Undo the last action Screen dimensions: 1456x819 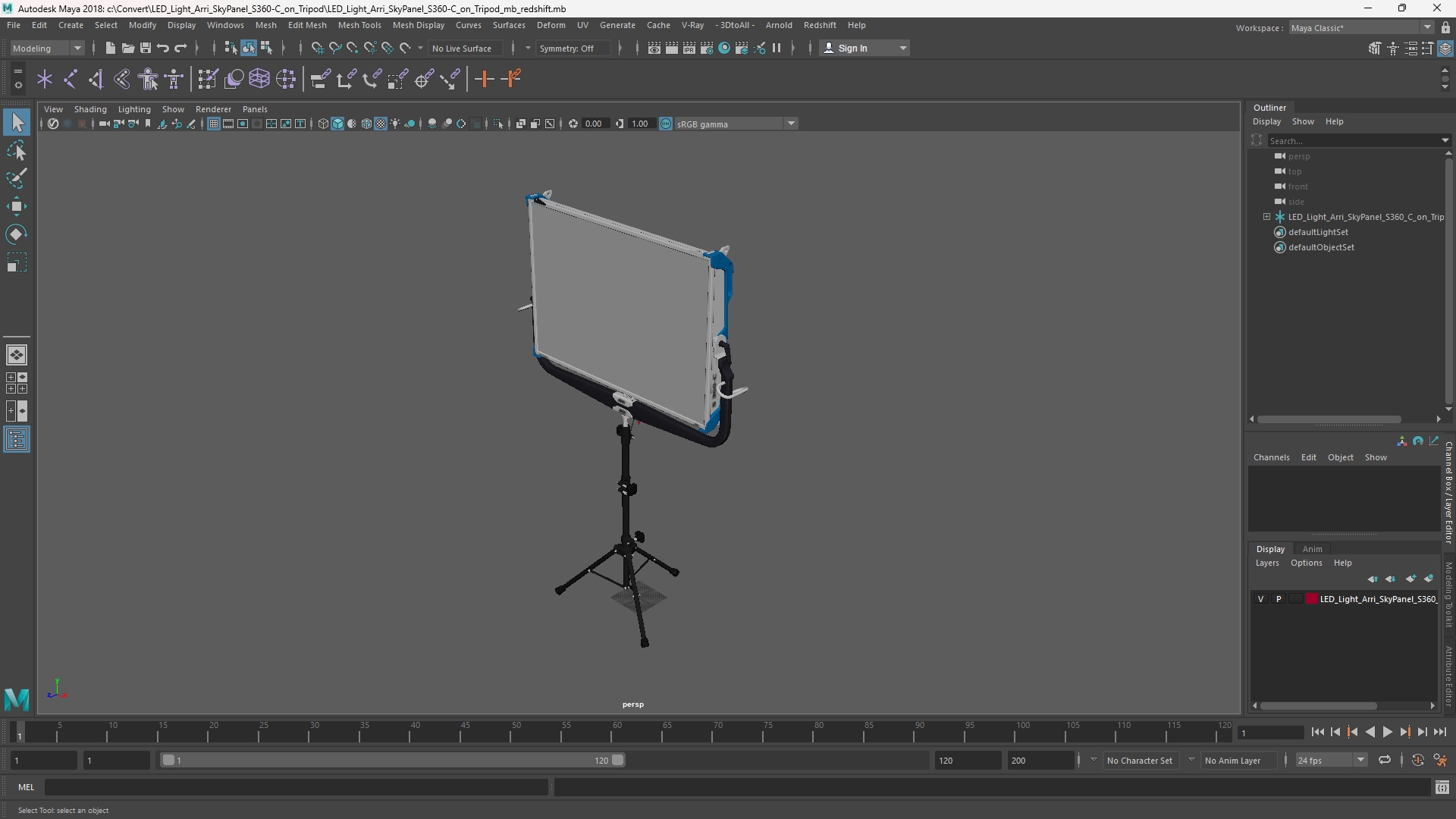[x=162, y=48]
